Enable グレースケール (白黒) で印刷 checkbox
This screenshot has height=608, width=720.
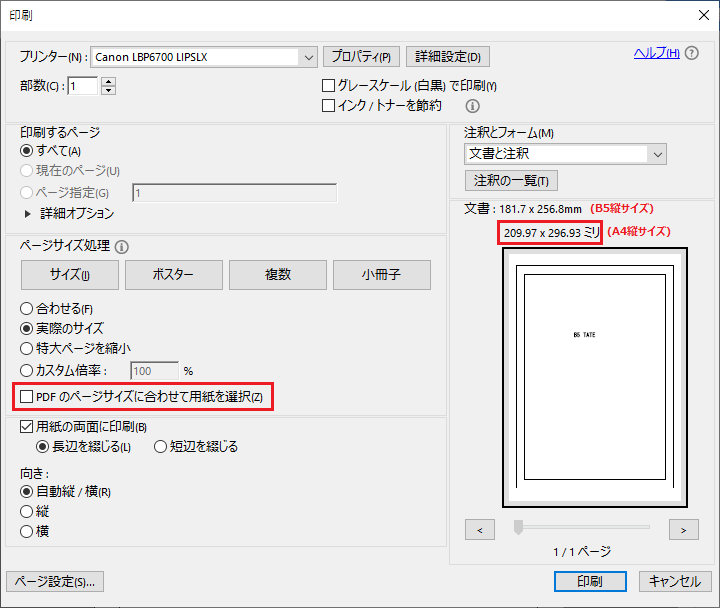coord(328,85)
